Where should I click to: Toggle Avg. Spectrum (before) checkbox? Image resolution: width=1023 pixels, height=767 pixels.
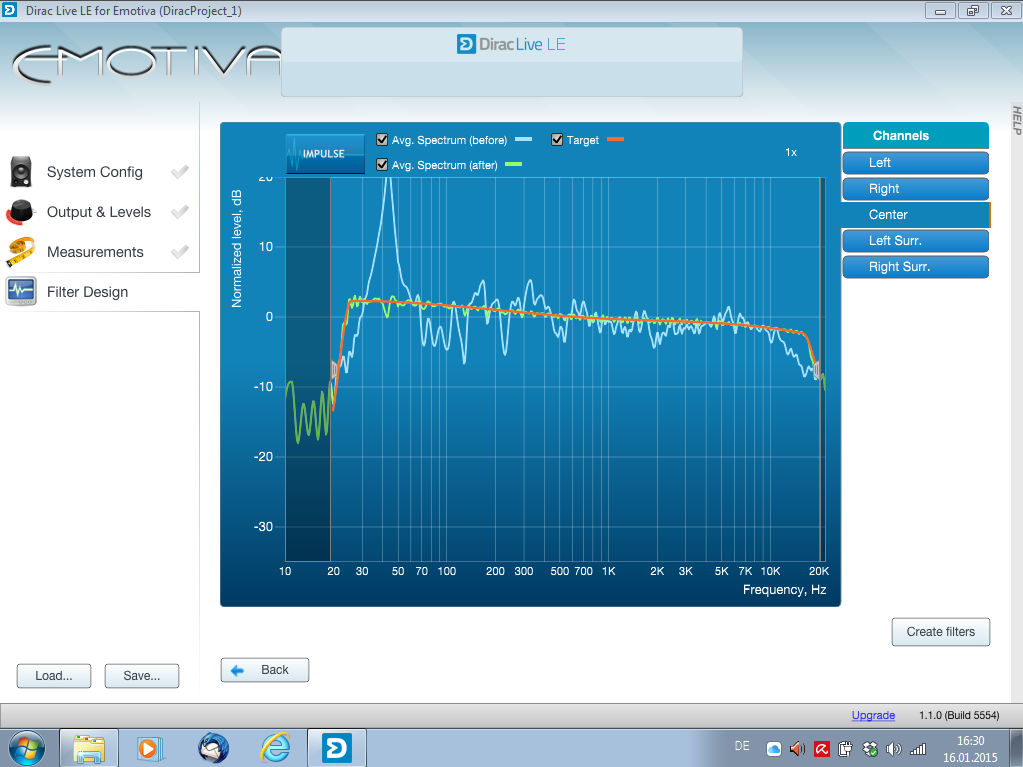pos(382,140)
